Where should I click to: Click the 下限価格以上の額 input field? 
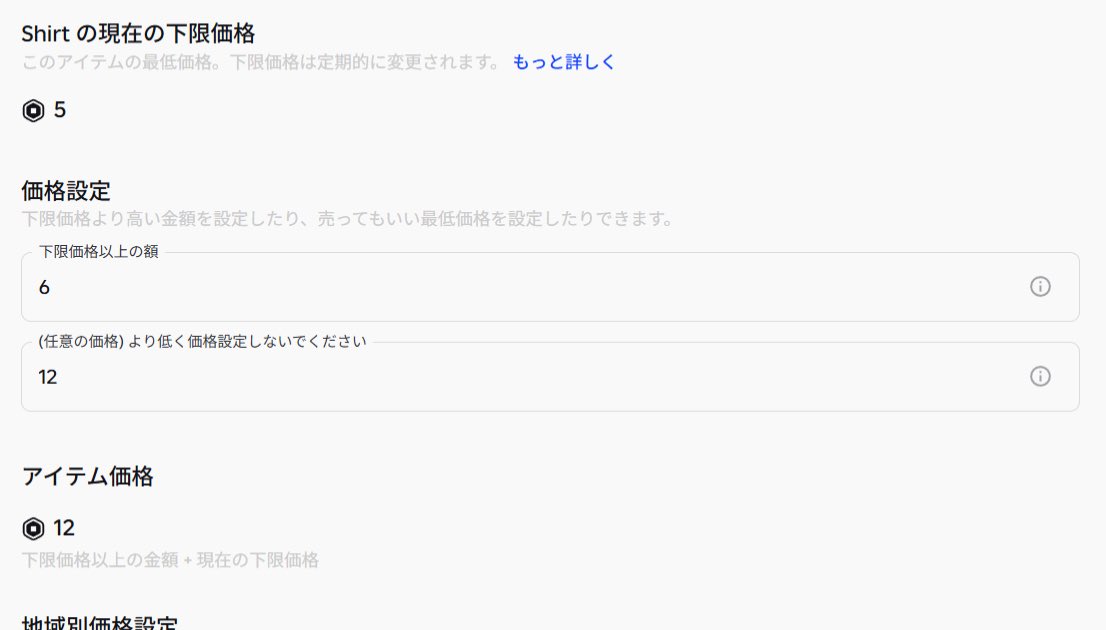click(550, 287)
